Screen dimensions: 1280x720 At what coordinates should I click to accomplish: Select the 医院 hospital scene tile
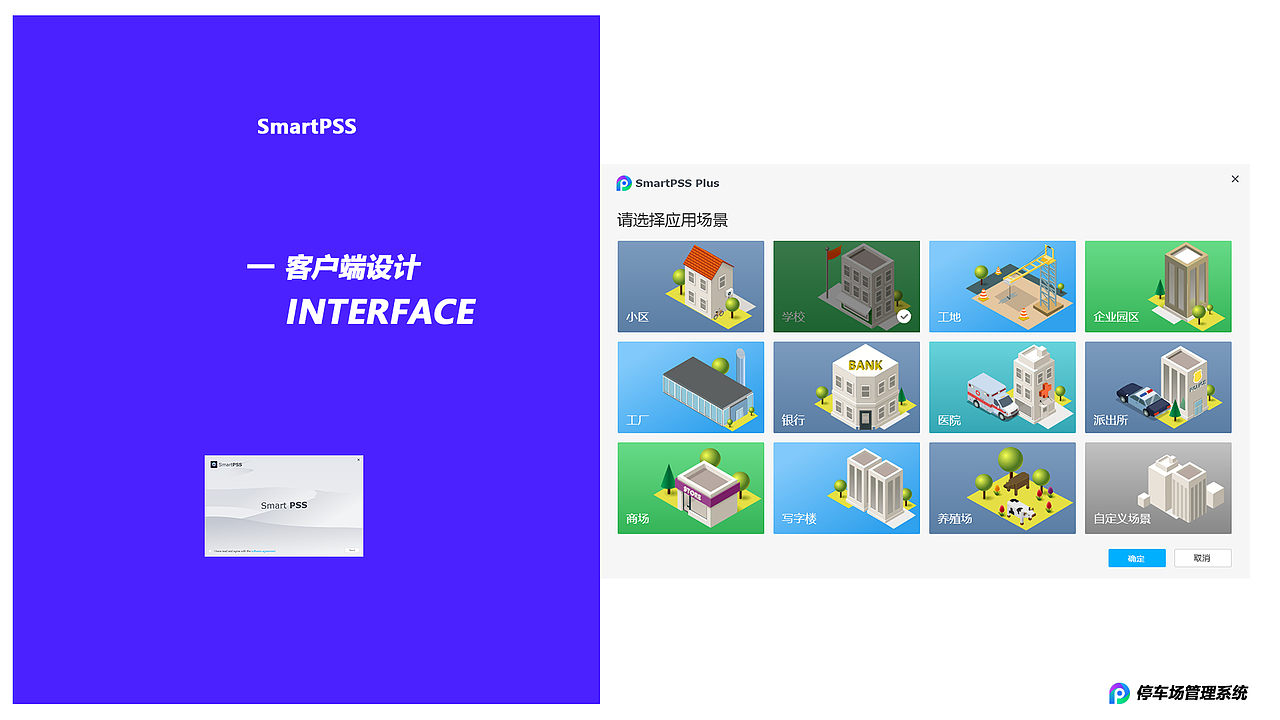point(1002,387)
